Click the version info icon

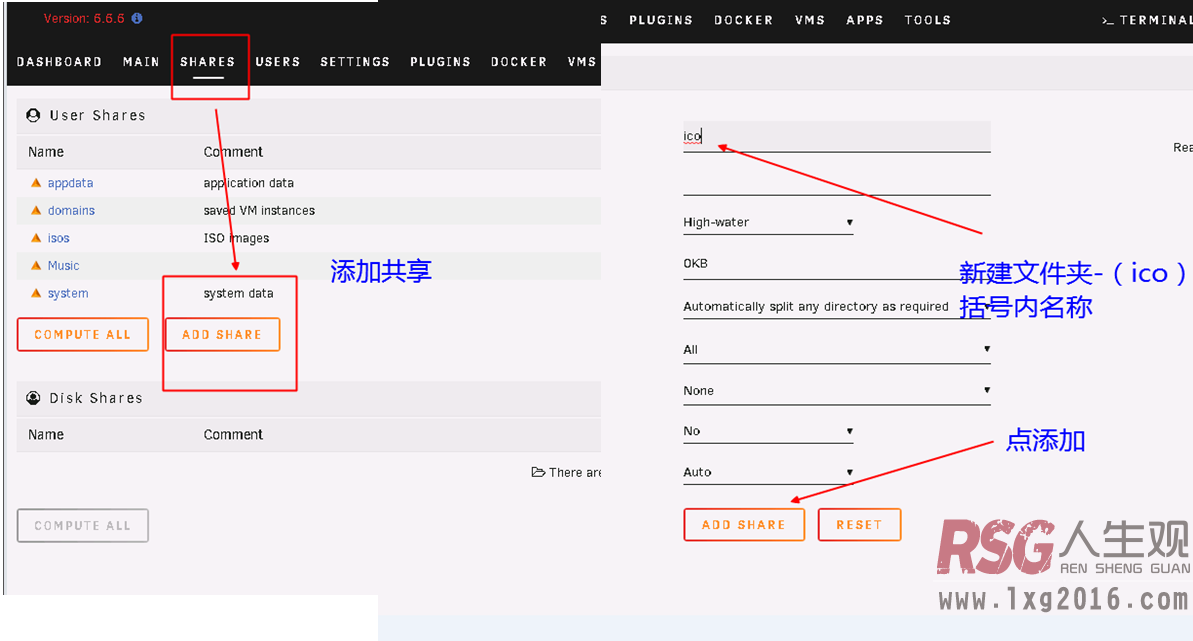[x=137, y=18]
